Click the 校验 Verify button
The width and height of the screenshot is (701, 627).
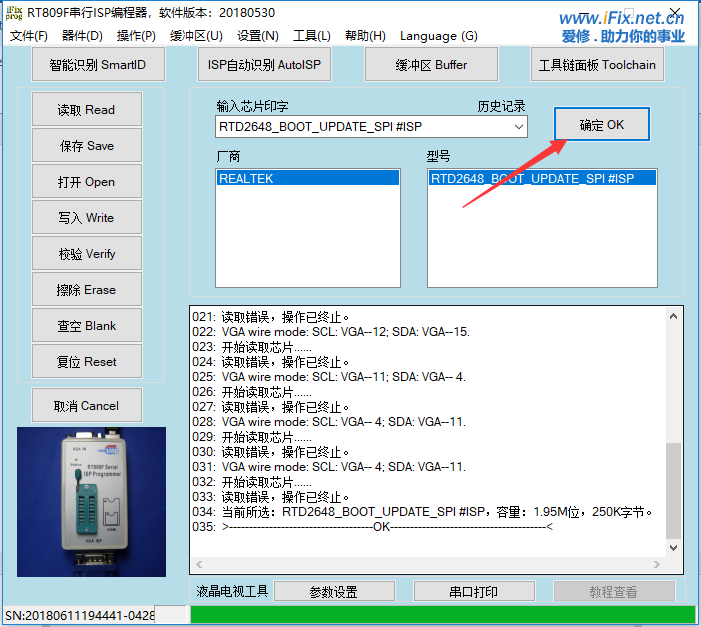point(86,254)
